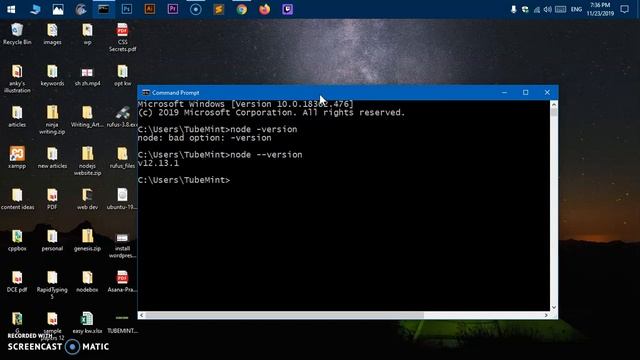
Task: Select the opt kw folder icon
Action: coord(122,76)
